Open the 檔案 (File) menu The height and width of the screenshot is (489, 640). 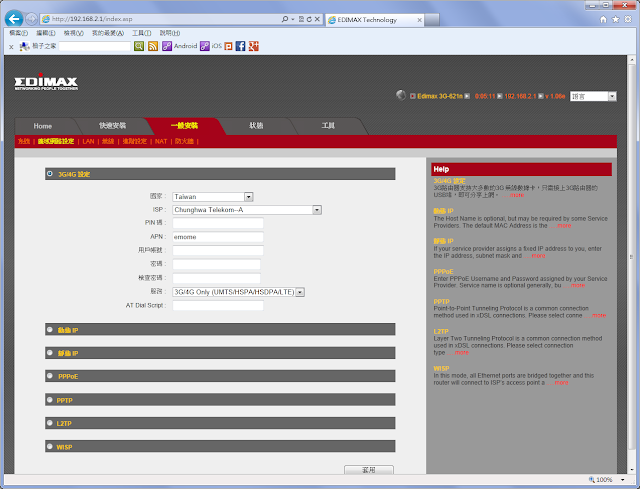(x=18, y=33)
